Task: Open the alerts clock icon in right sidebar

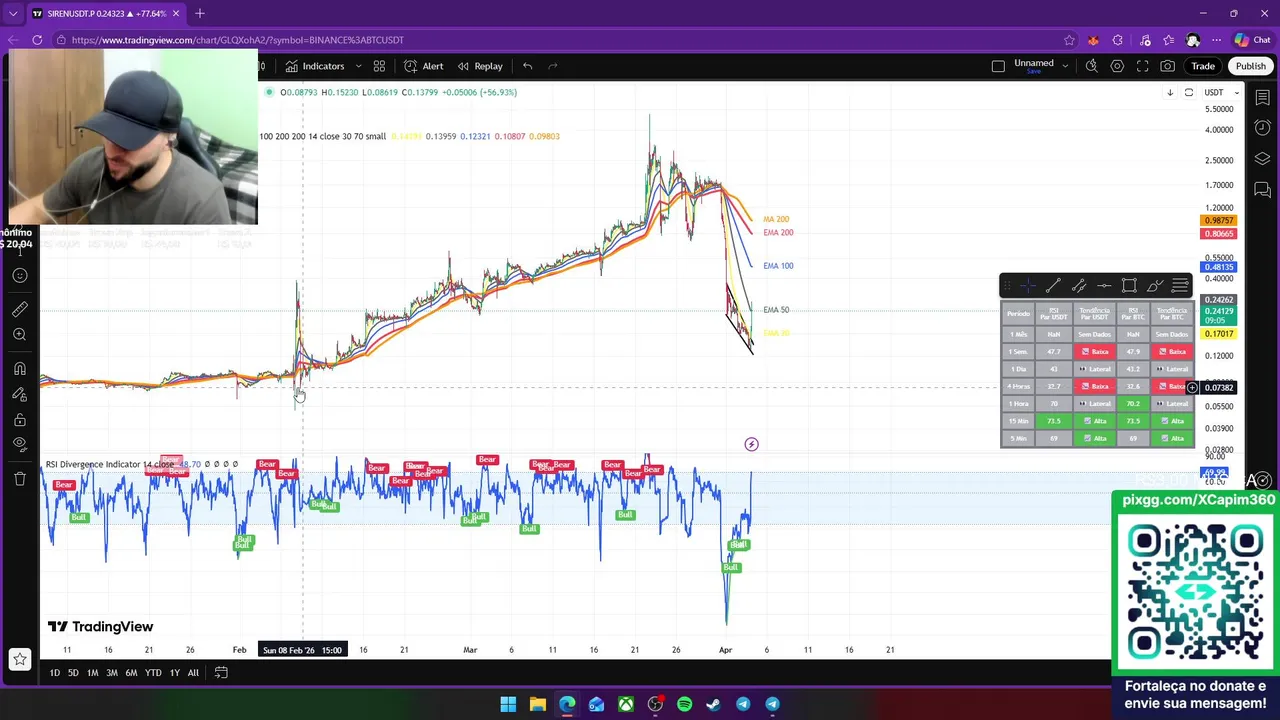Action: pos(1262,128)
